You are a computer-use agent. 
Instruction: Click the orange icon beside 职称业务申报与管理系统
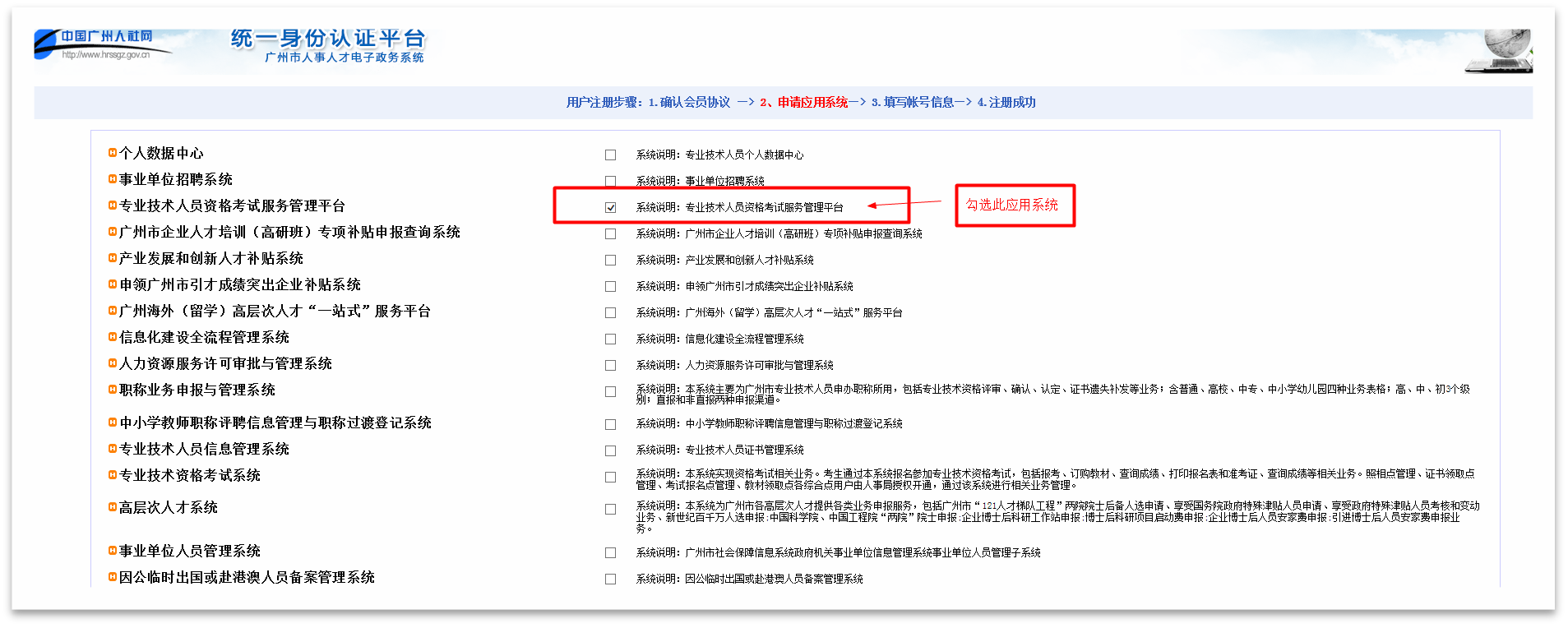point(113,390)
